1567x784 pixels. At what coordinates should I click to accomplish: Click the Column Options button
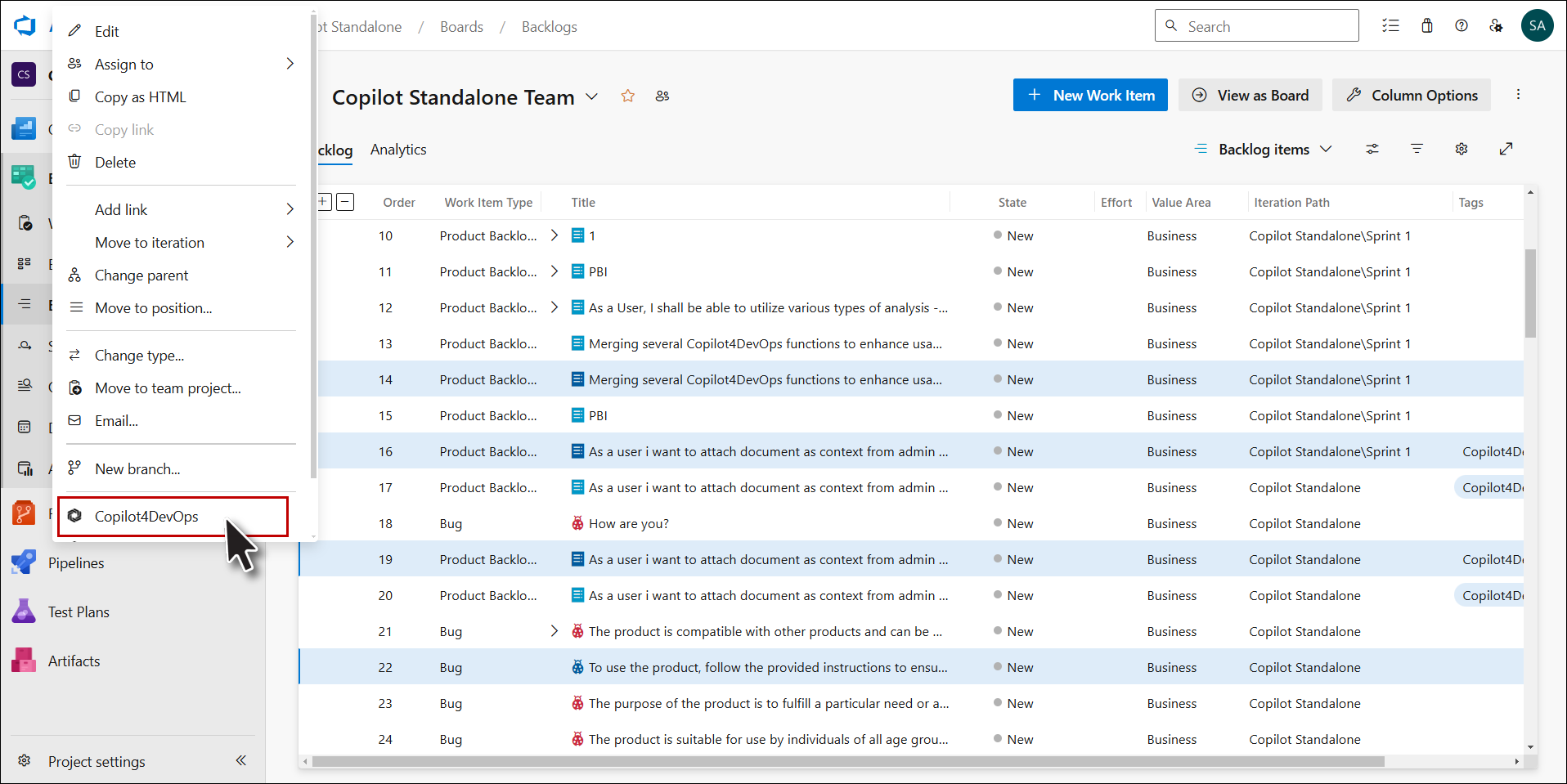click(x=1412, y=95)
